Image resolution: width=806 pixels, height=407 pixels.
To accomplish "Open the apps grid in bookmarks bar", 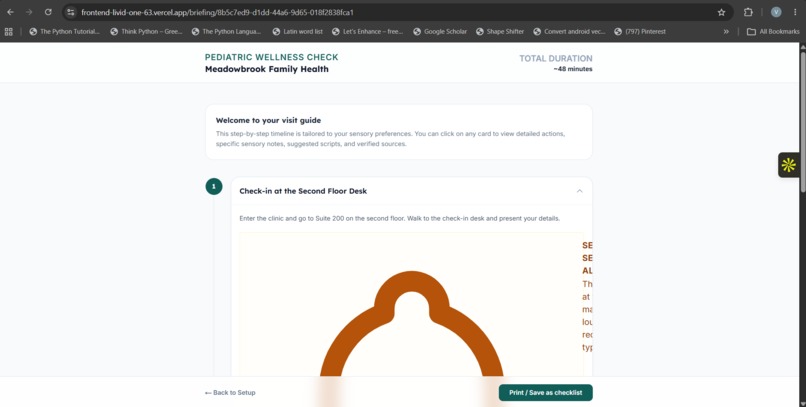I will click(9, 31).
